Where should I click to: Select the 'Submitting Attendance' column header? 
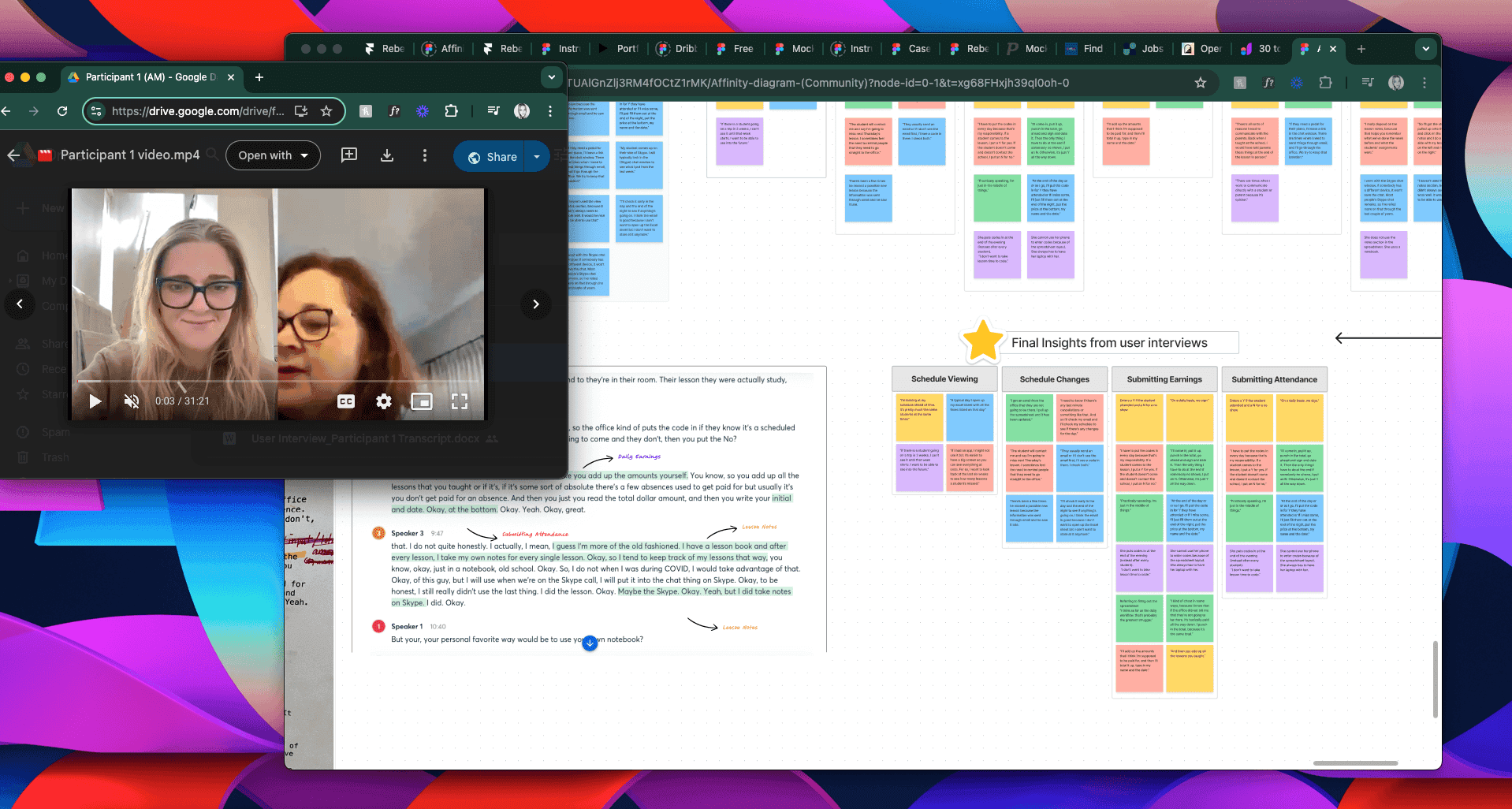[x=1275, y=379]
